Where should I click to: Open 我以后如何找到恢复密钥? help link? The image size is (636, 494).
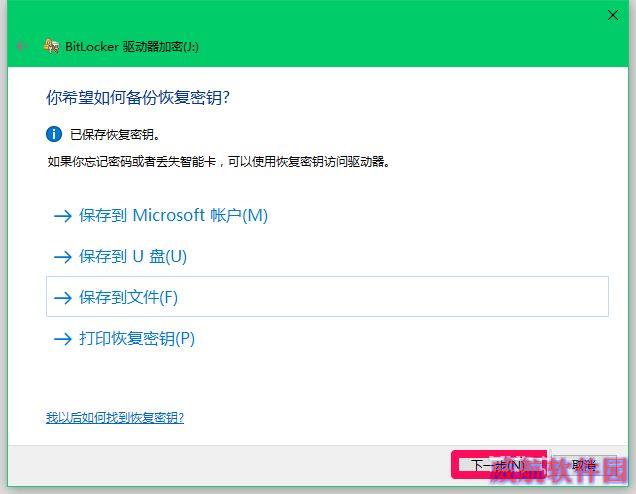click(x=115, y=417)
